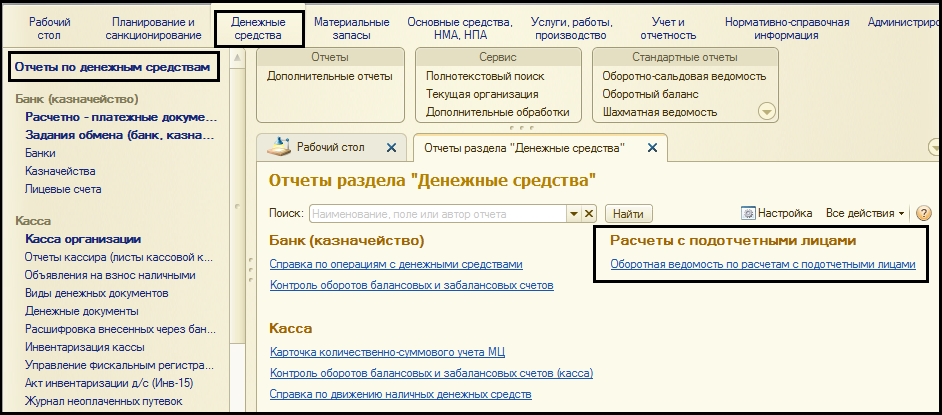Open the tab list dropdown arrow
Screen dimensions: 942x415
935,147
